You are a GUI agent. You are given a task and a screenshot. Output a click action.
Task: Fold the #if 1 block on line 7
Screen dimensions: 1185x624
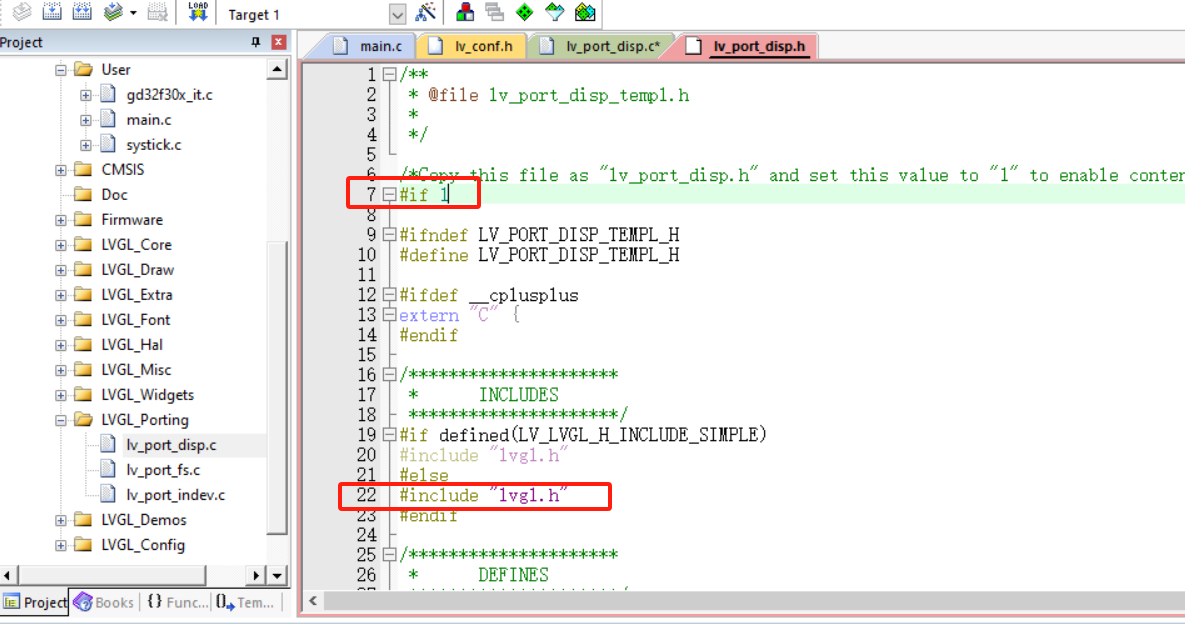pos(389,195)
